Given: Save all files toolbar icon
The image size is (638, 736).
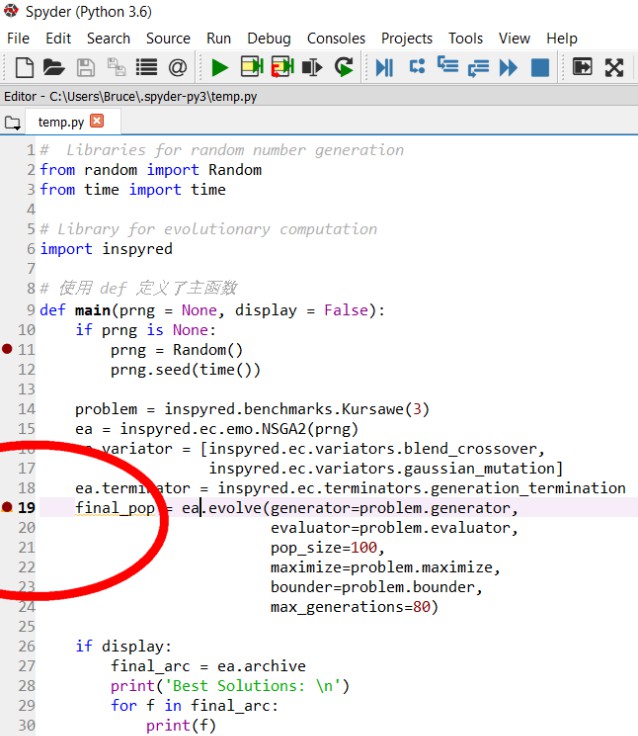Looking at the screenshot, I should [116, 67].
